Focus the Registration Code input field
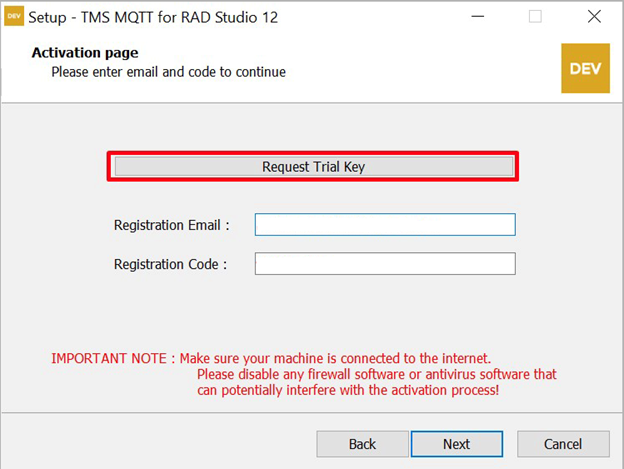The image size is (624, 469). (x=385, y=263)
